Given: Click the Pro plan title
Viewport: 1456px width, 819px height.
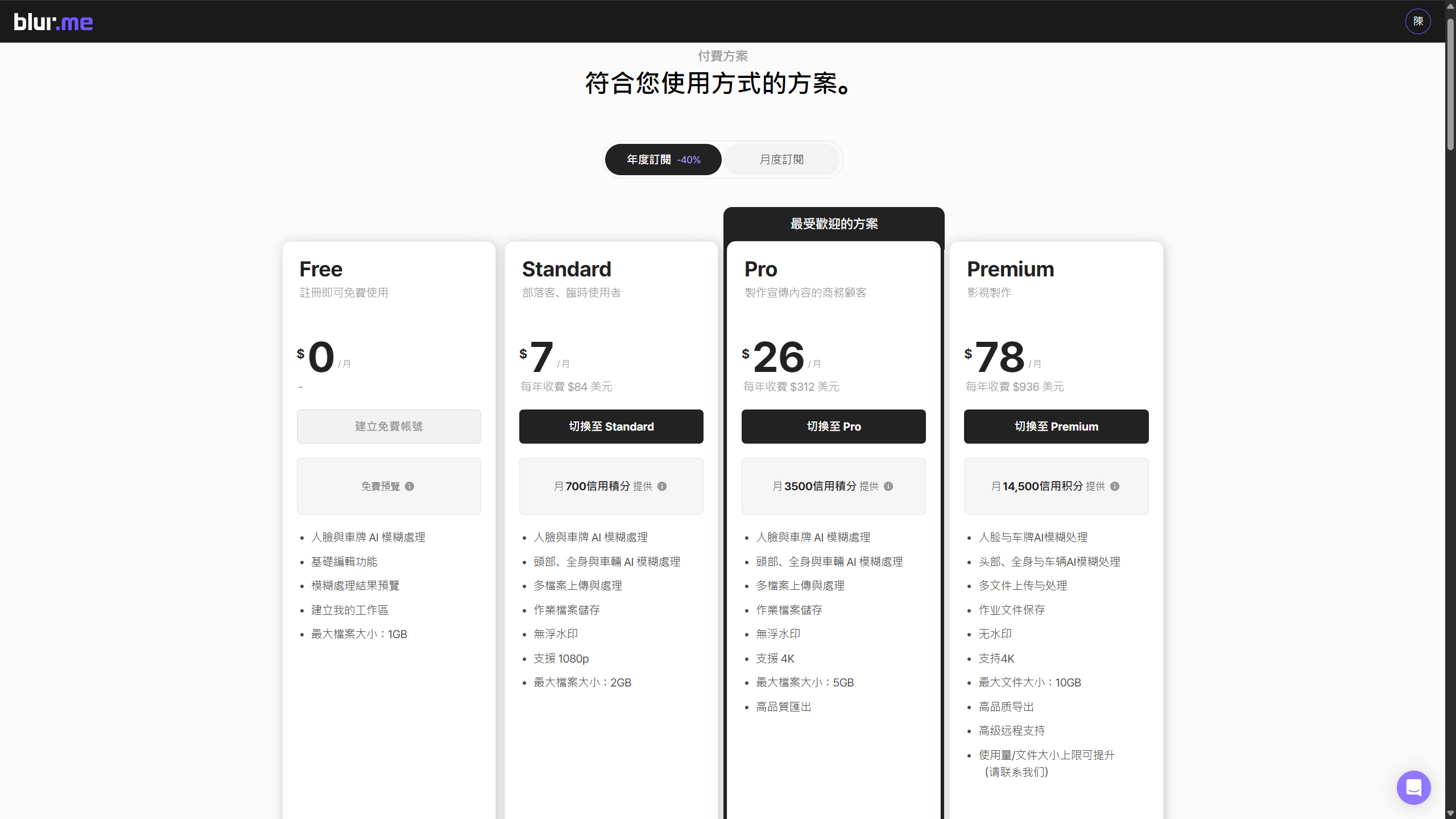Looking at the screenshot, I should [x=761, y=269].
